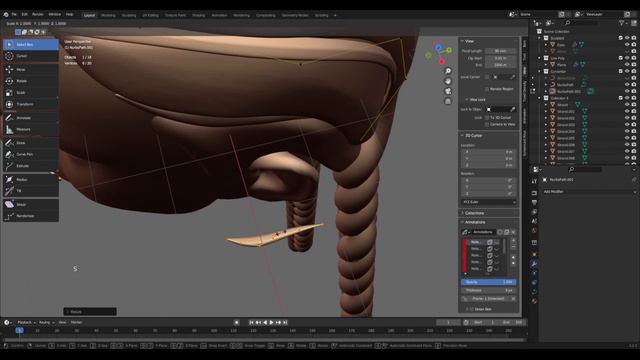Open the Edit menu

point(24,14)
